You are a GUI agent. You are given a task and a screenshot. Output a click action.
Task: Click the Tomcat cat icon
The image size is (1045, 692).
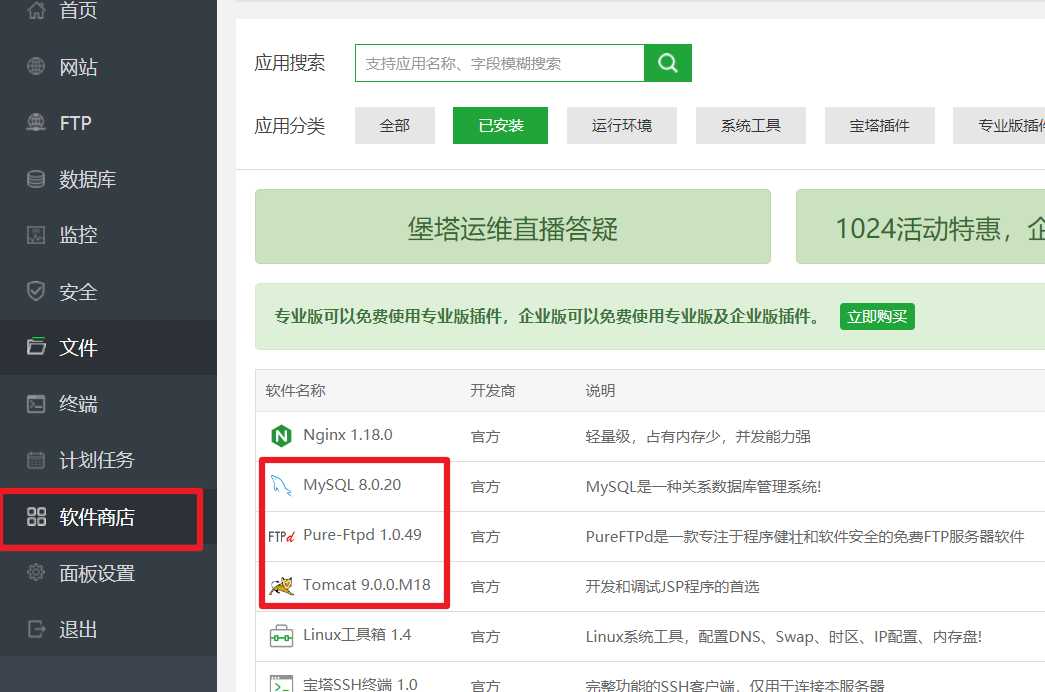(281, 586)
